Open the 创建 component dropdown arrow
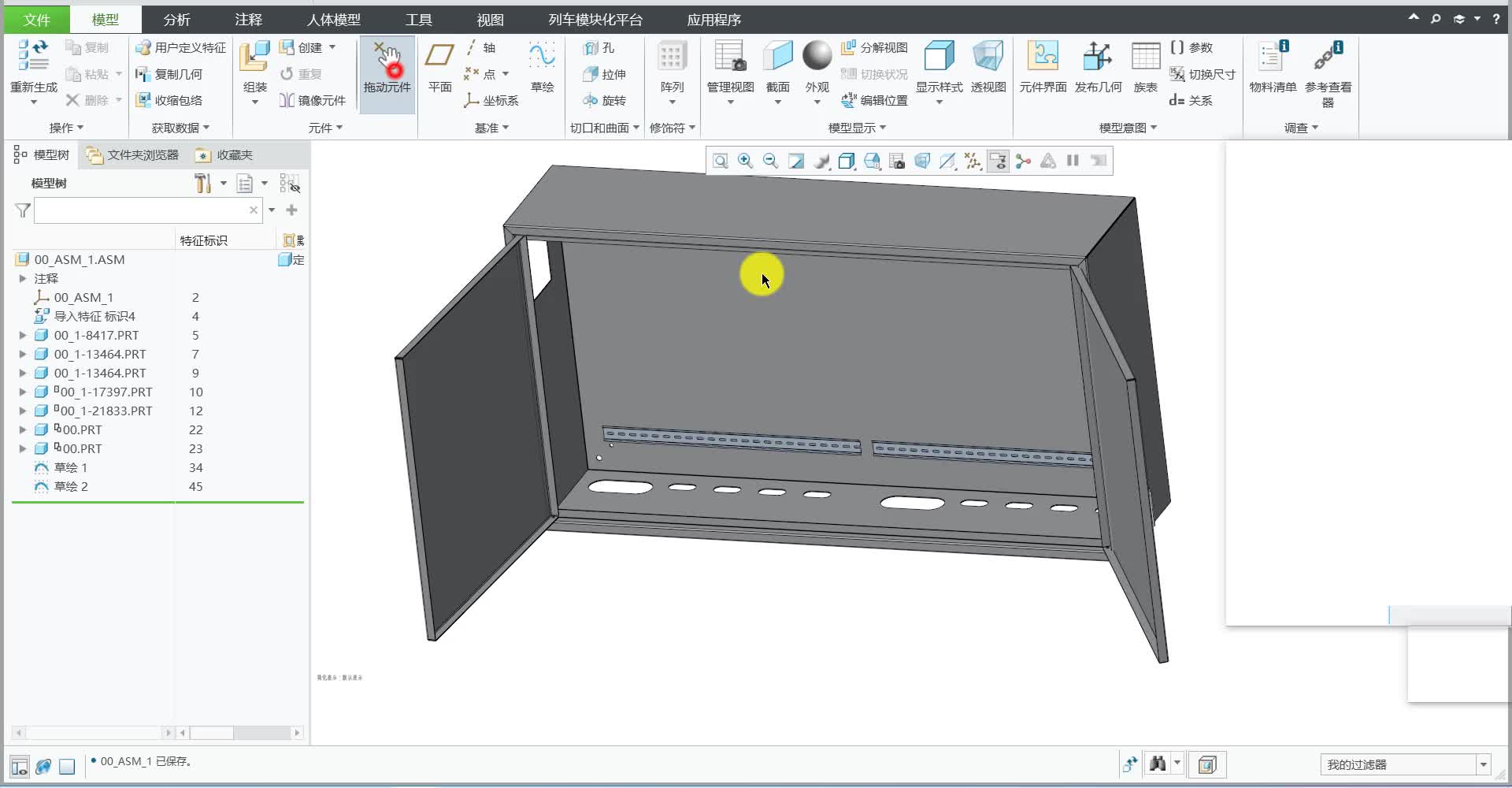Image resolution: width=1512 pixels, height=788 pixels. click(x=332, y=47)
